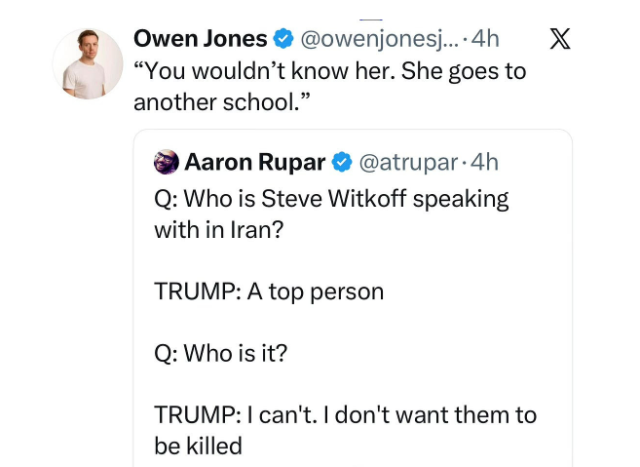The image size is (640, 467).
Task: Click the X logo icon
Action: [x=561, y=40]
